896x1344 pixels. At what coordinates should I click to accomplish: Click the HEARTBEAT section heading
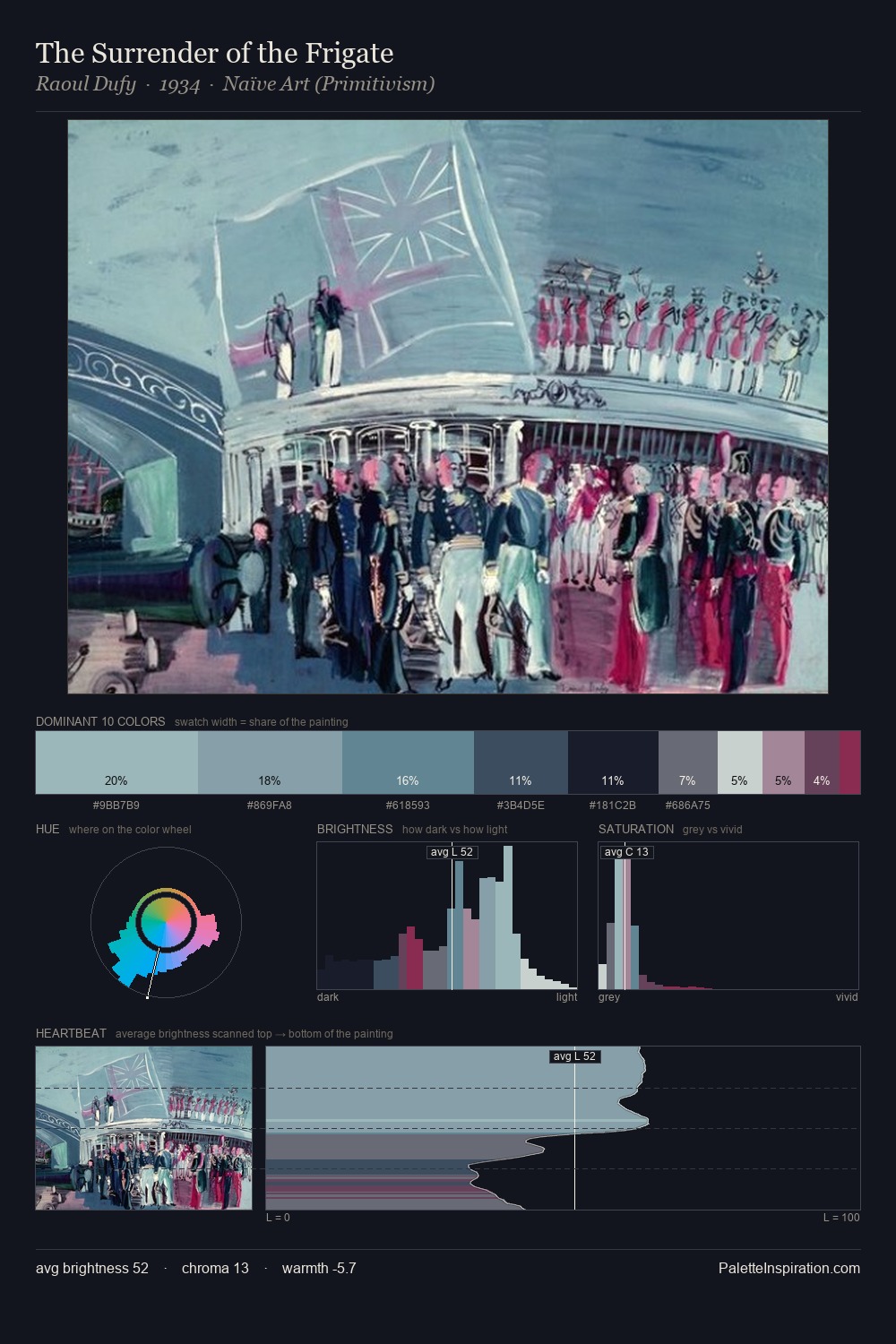71,1033
